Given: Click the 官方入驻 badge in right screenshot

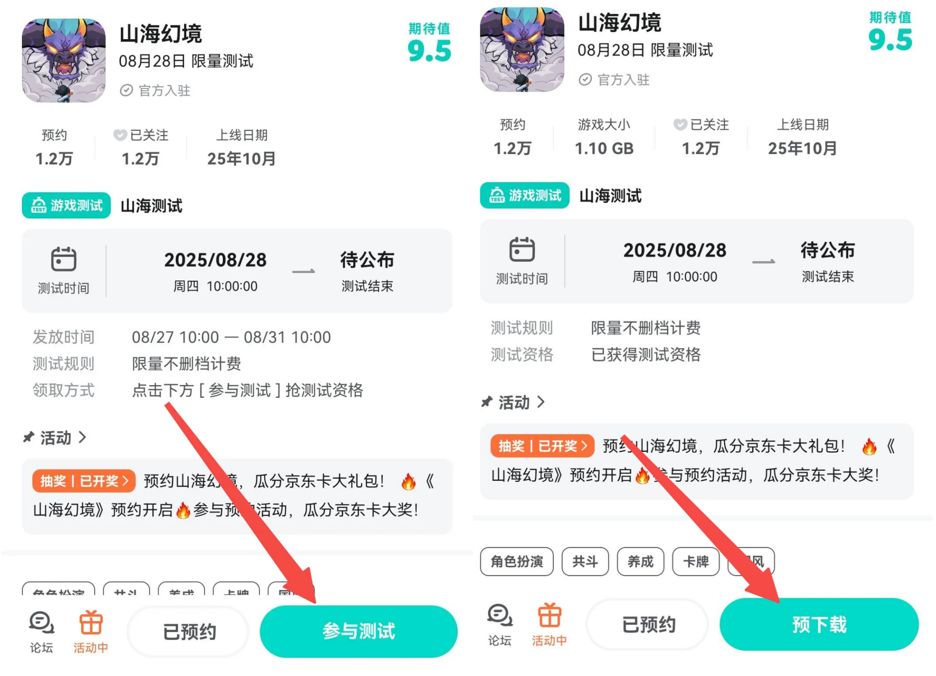Looking at the screenshot, I should tap(614, 79).
